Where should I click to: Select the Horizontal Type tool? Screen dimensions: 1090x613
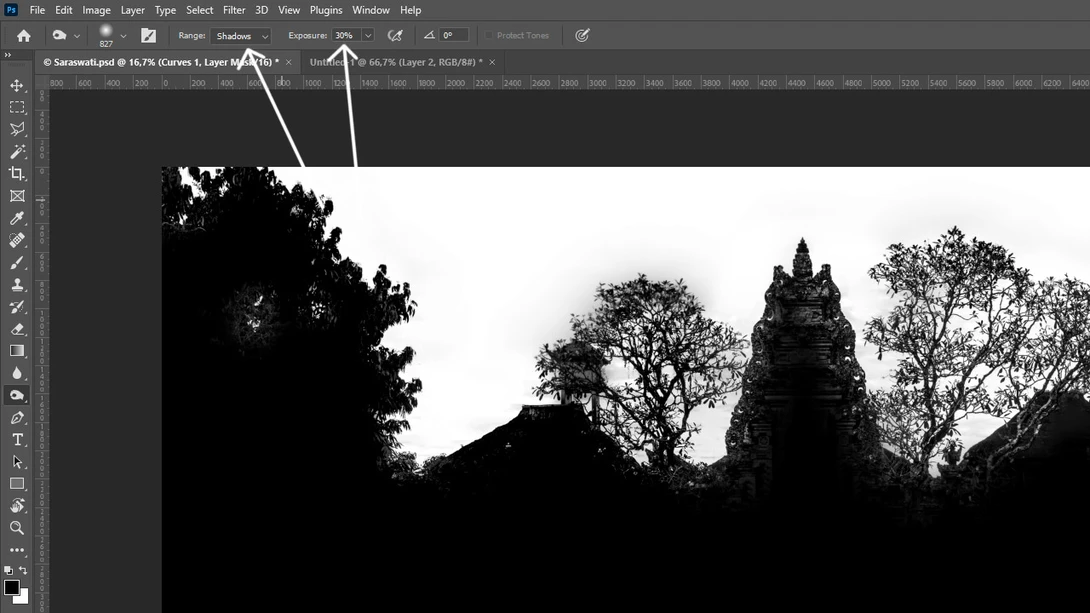point(17,439)
